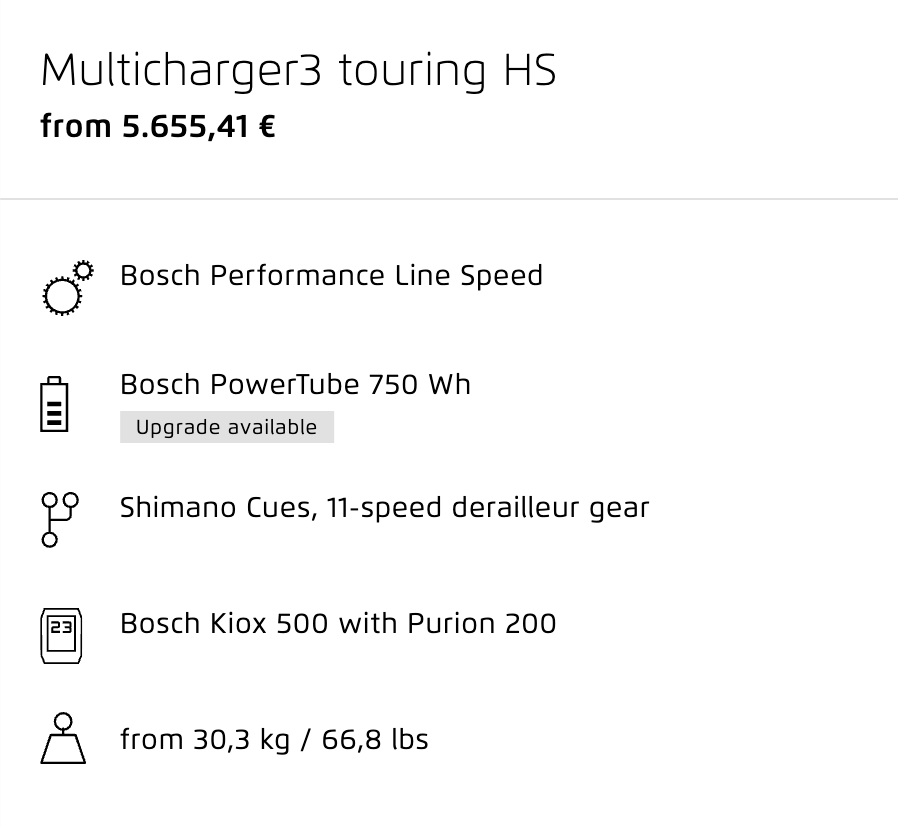Click the motor gears icon
This screenshot has width=898, height=828.
pos(68,288)
